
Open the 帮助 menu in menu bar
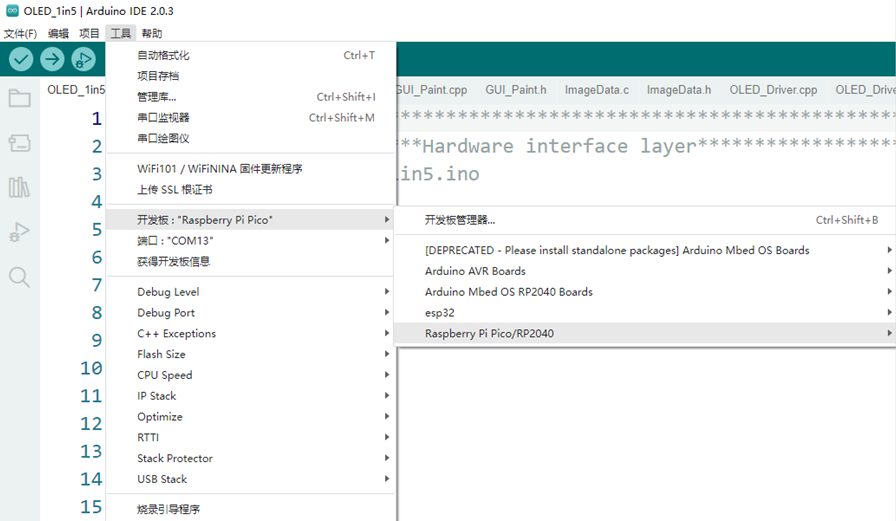coord(151,33)
